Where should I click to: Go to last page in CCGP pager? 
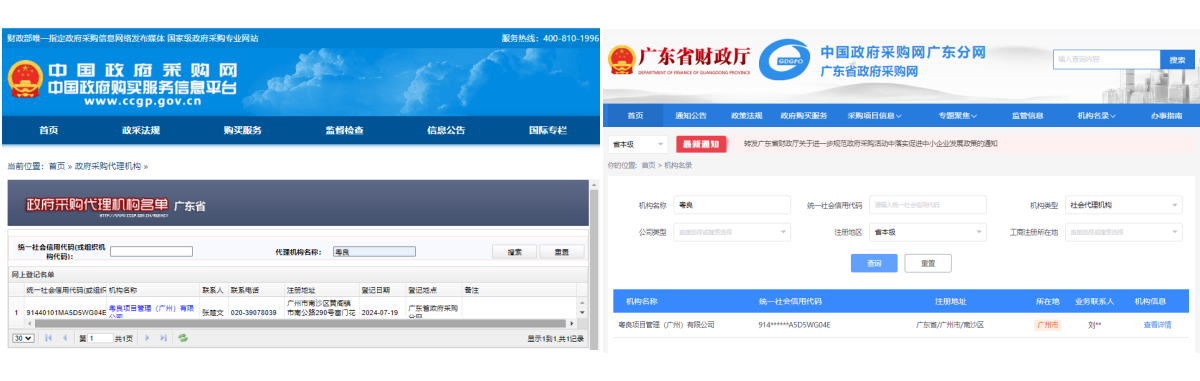coord(164,339)
